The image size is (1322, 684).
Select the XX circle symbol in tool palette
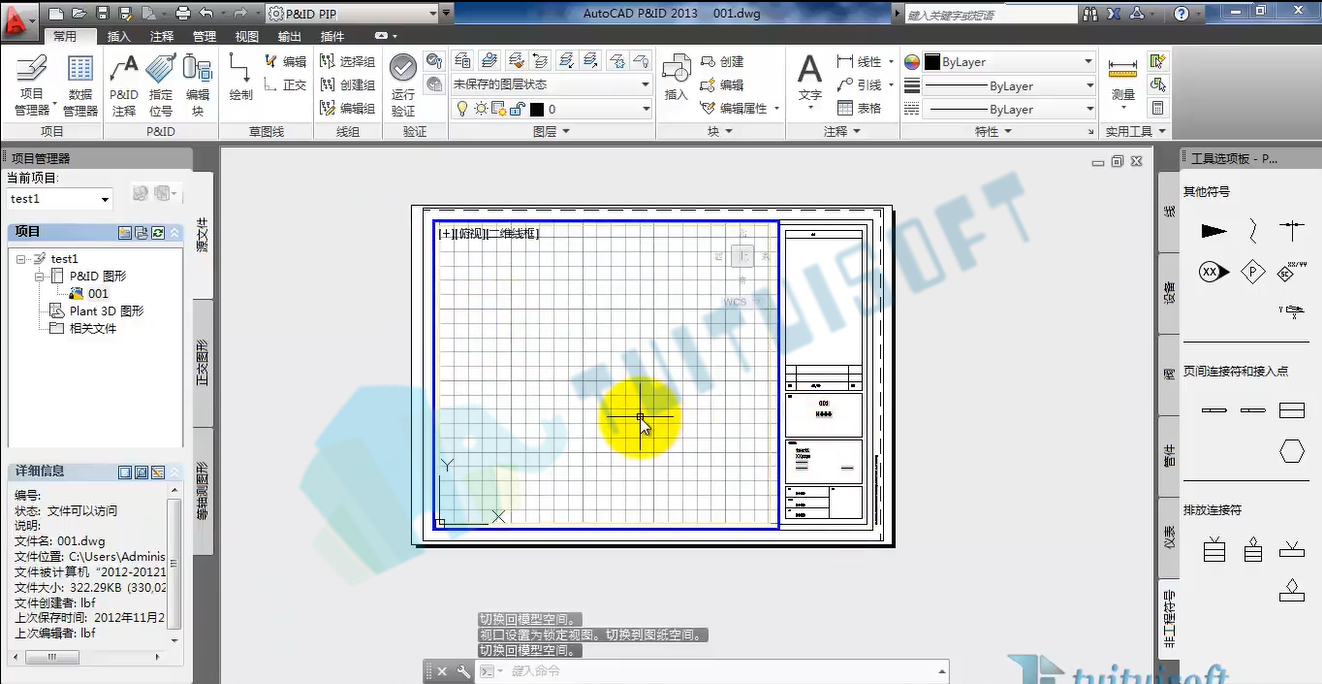point(1214,272)
